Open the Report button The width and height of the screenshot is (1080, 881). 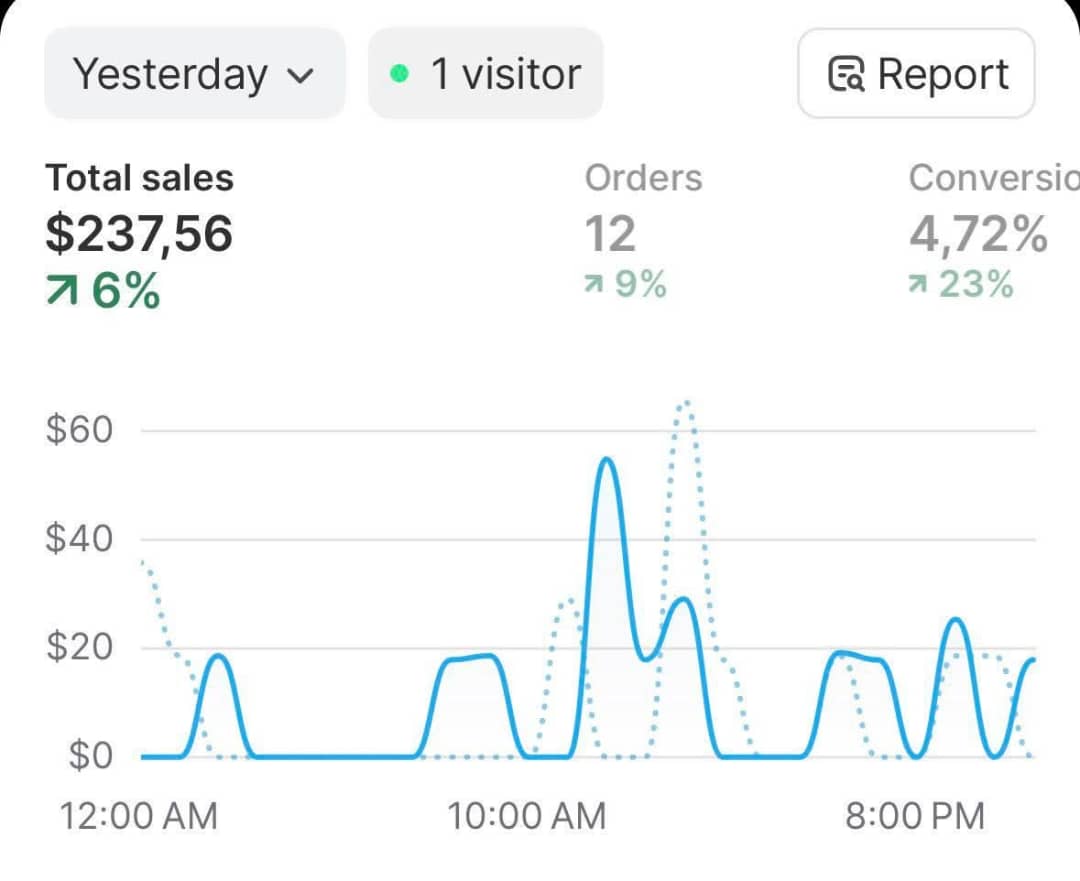point(916,75)
